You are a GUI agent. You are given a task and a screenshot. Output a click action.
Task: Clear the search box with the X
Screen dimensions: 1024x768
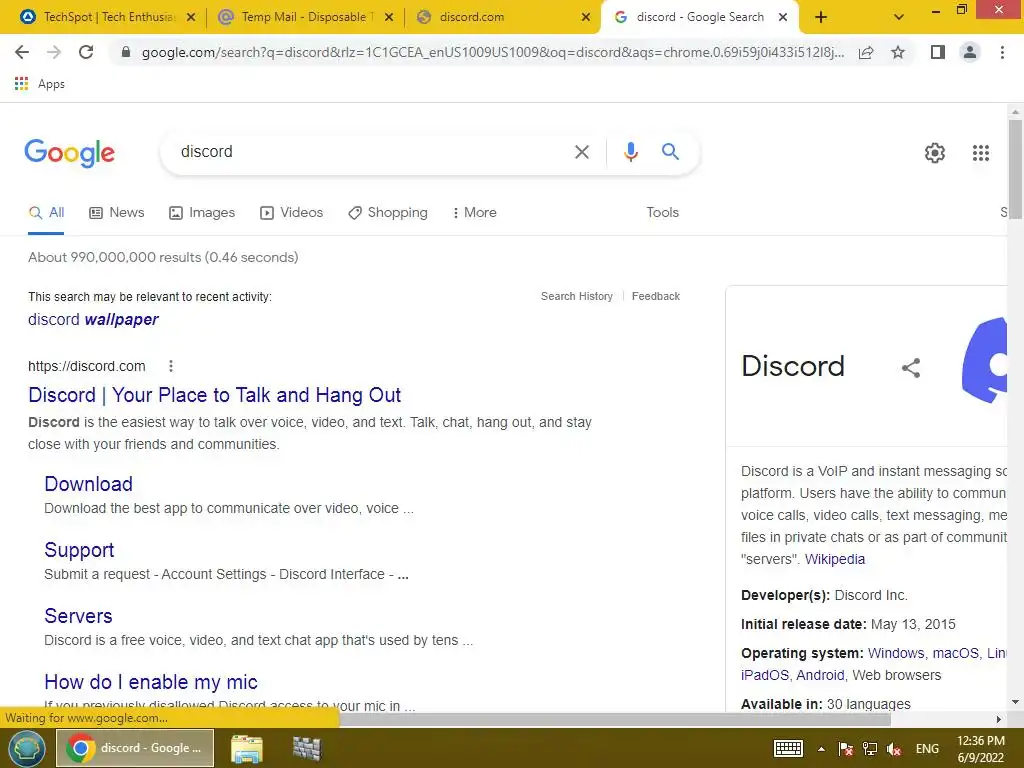581,152
